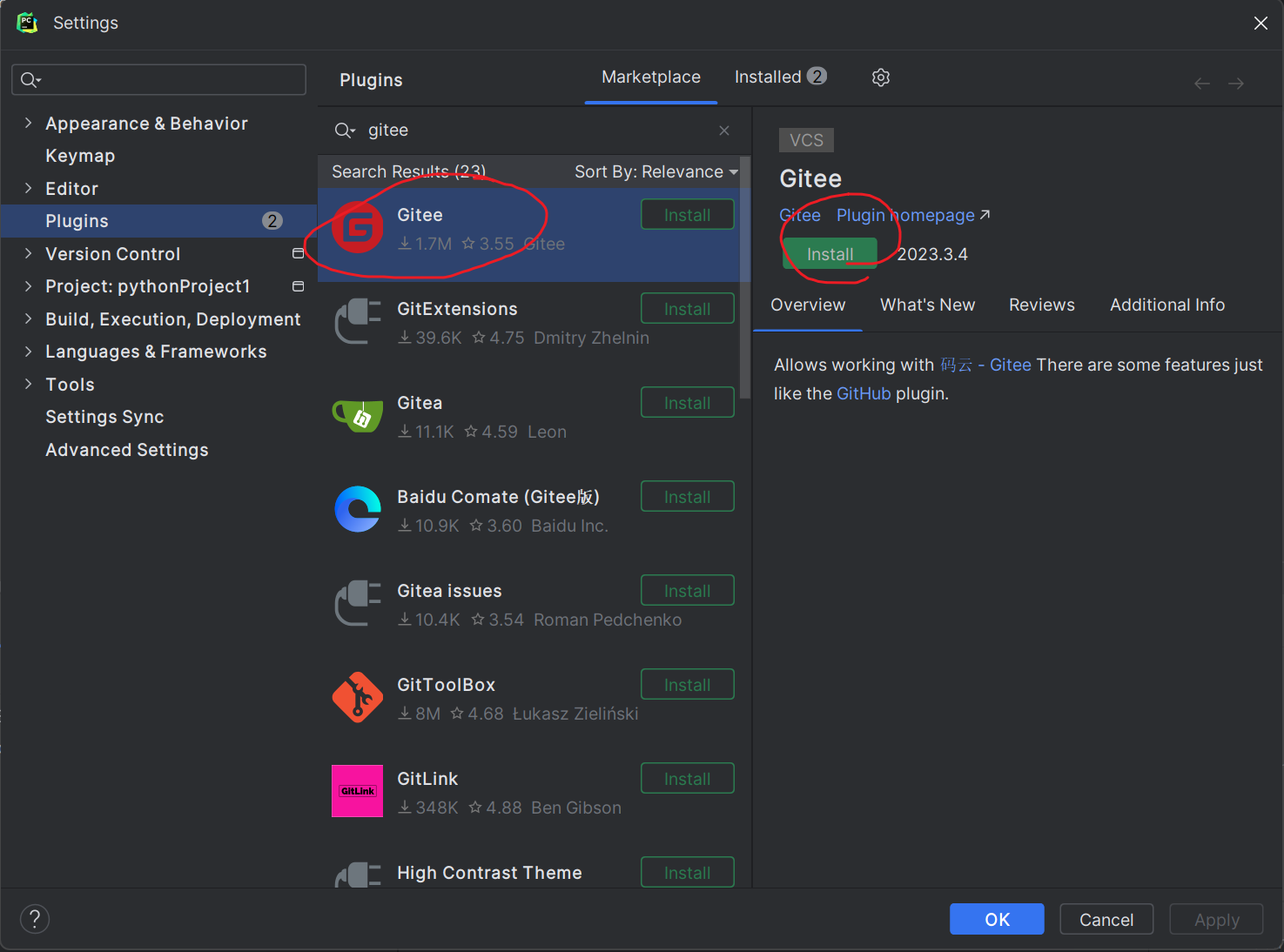The width and height of the screenshot is (1284, 952).
Task: Expand the Version Control section
Action: click(x=29, y=253)
